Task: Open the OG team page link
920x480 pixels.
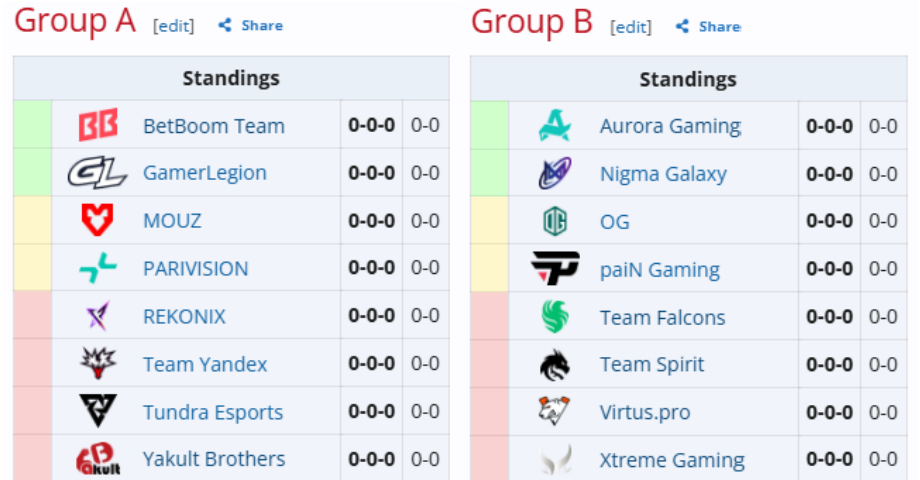Action: [614, 222]
